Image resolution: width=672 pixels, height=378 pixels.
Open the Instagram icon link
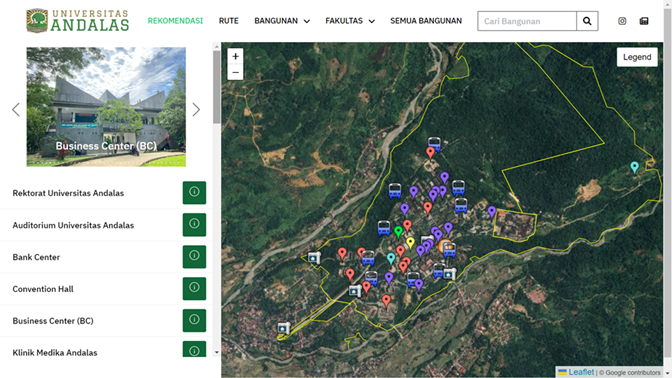pos(622,21)
